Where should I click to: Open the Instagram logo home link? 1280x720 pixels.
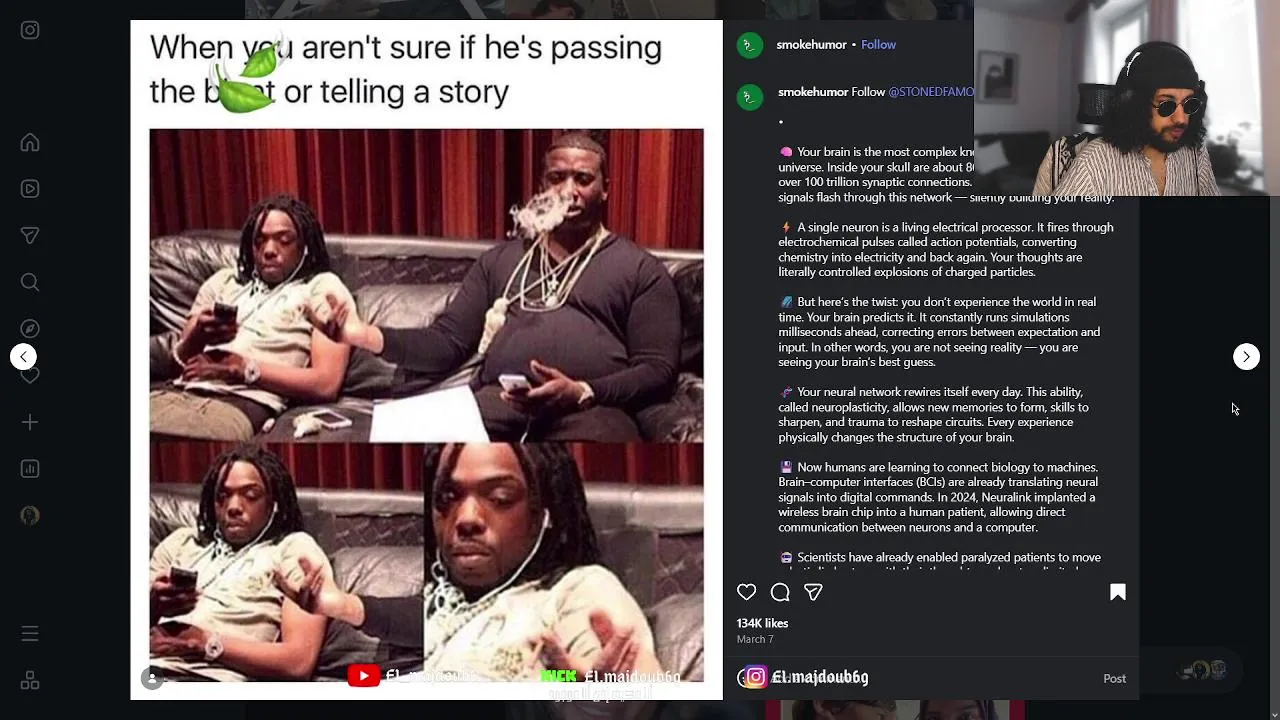(x=30, y=30)
